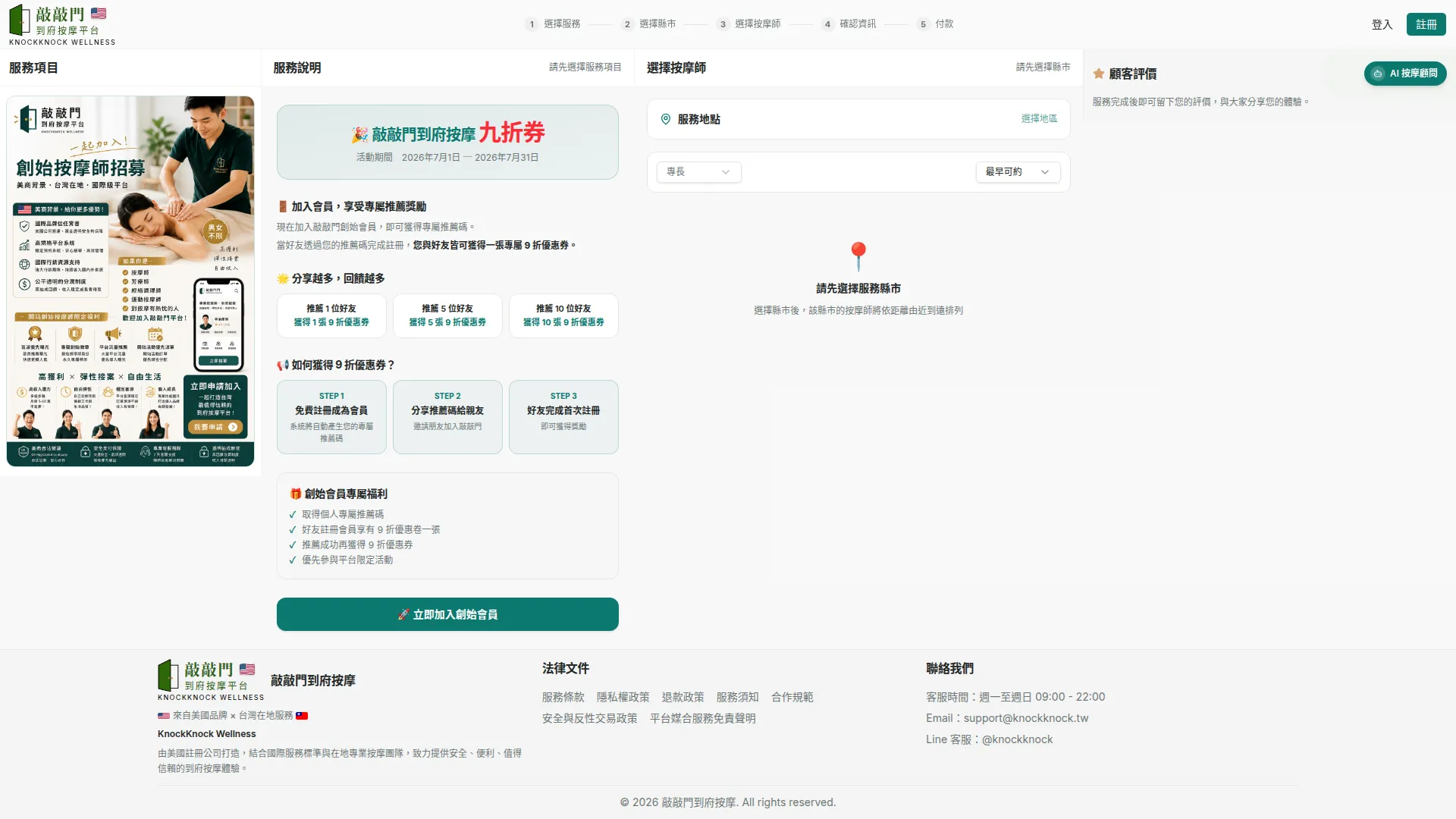The height and width of the screenshot is (819, 1456).
Task: Click the location pin icon beside 服務地點
Action: (665, 119)
